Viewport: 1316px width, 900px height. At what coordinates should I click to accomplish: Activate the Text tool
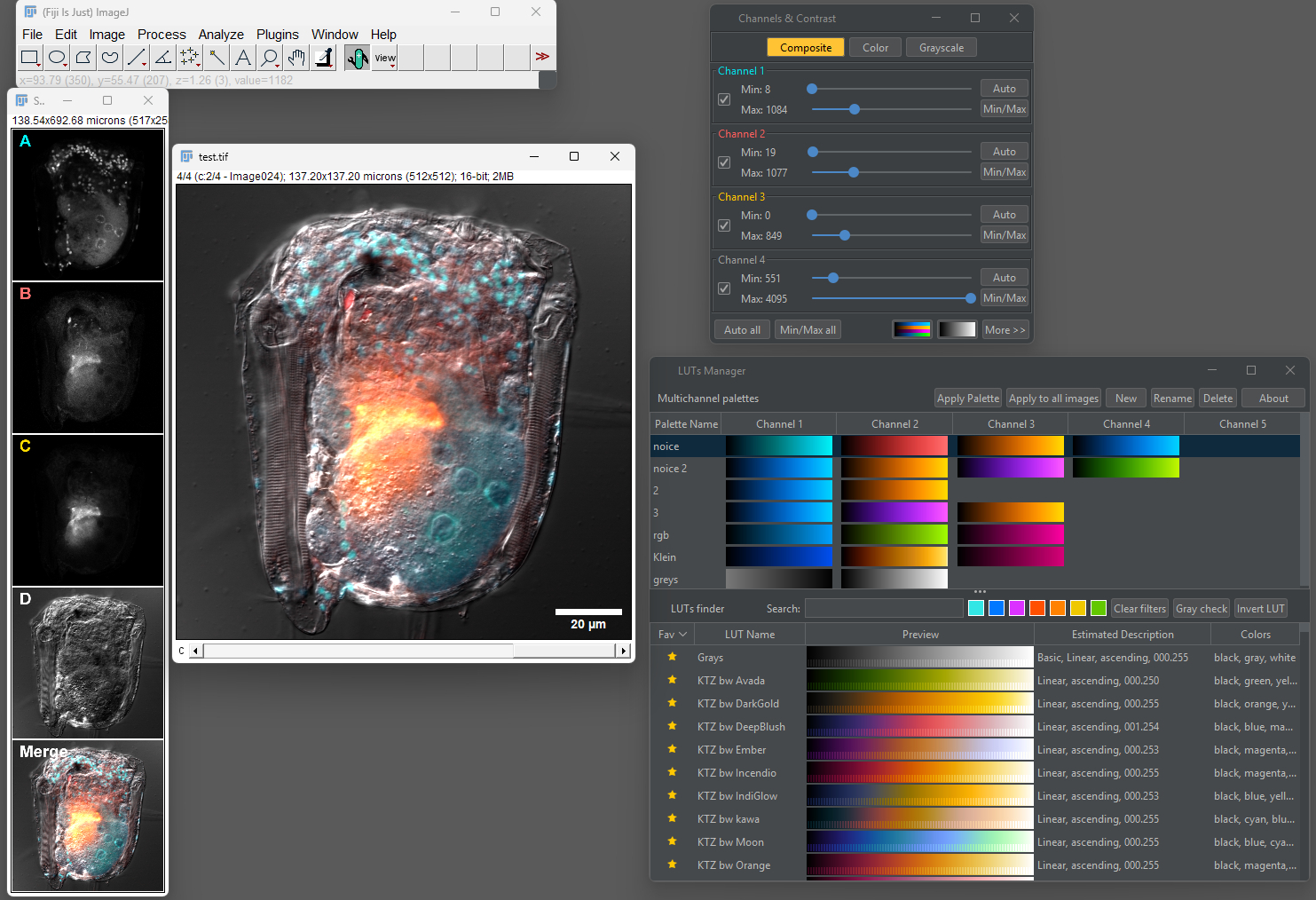[x=243, y=58]
